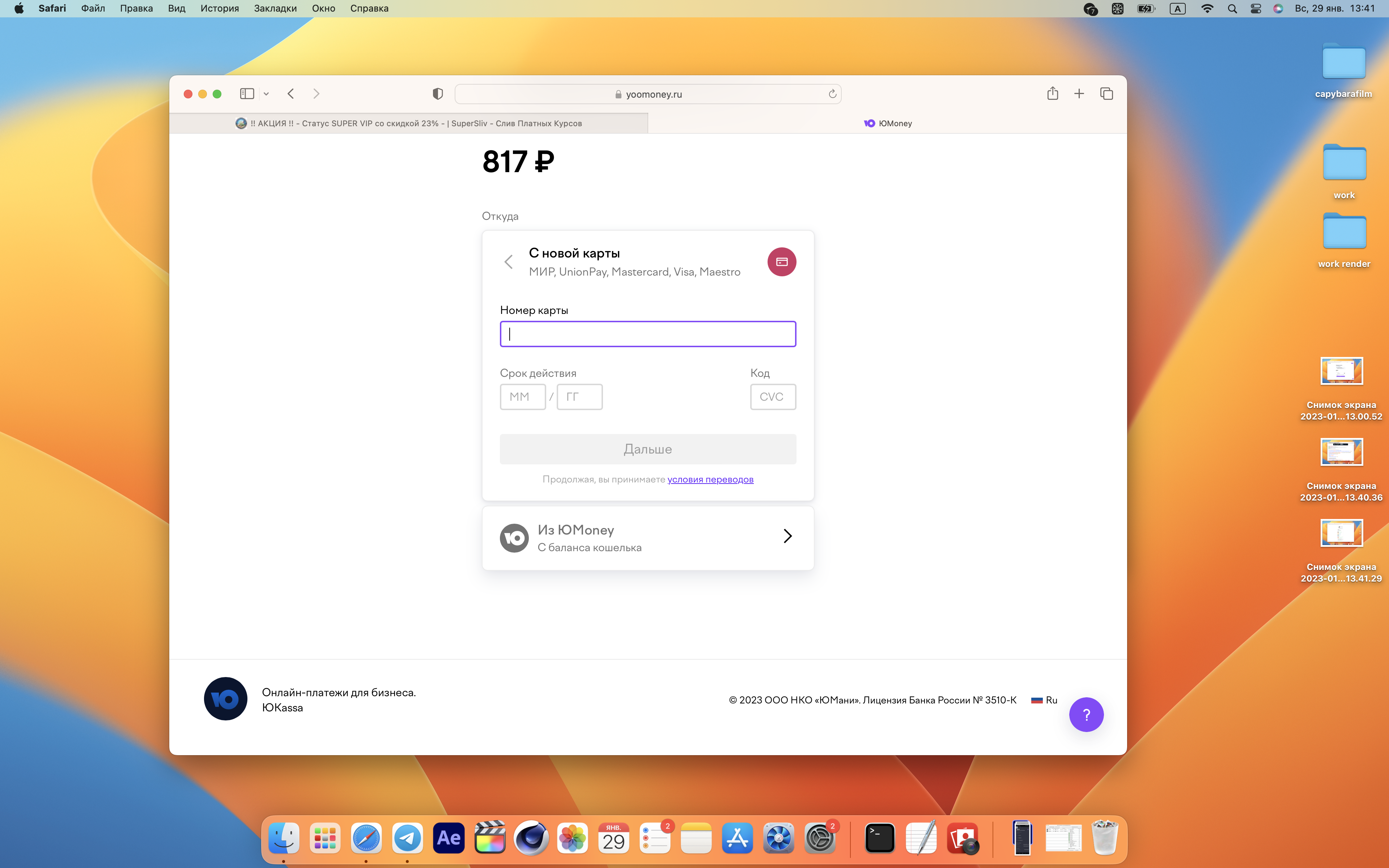This screenshot has width=1389, height=868.
Task: Select the ЮMoney tab
Action: pos(887,123)
